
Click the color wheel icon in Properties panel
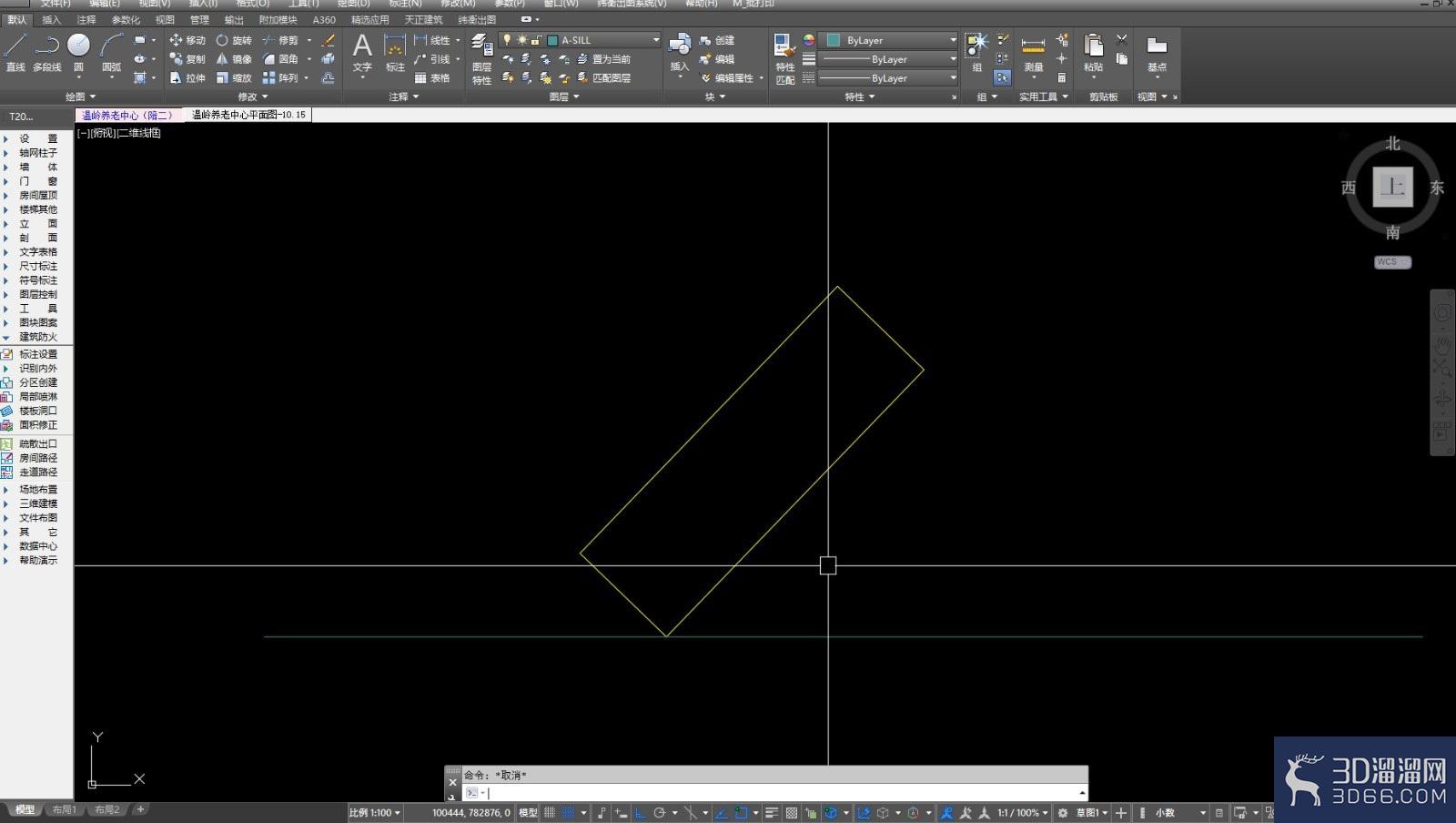point(808,40)
